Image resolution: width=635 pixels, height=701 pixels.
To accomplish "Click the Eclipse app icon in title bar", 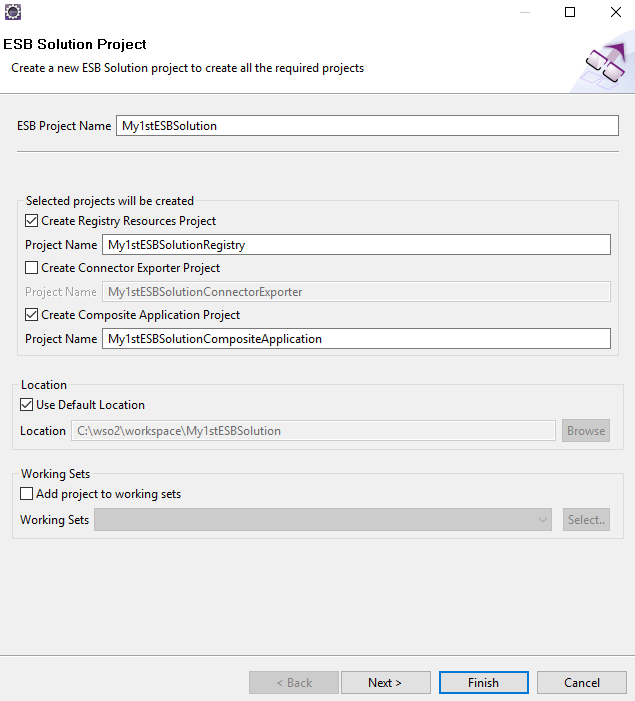I will pos(12,12).
